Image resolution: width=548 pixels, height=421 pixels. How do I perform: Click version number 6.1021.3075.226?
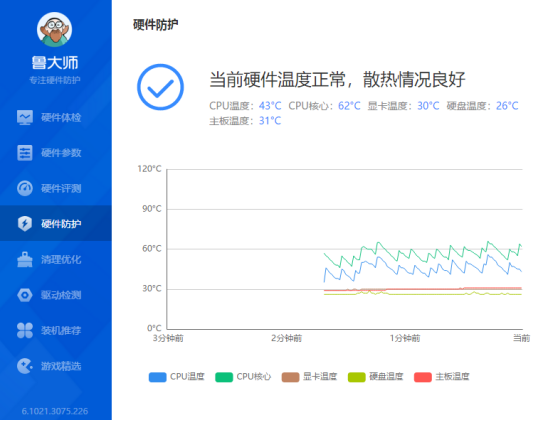pos(55,411)
